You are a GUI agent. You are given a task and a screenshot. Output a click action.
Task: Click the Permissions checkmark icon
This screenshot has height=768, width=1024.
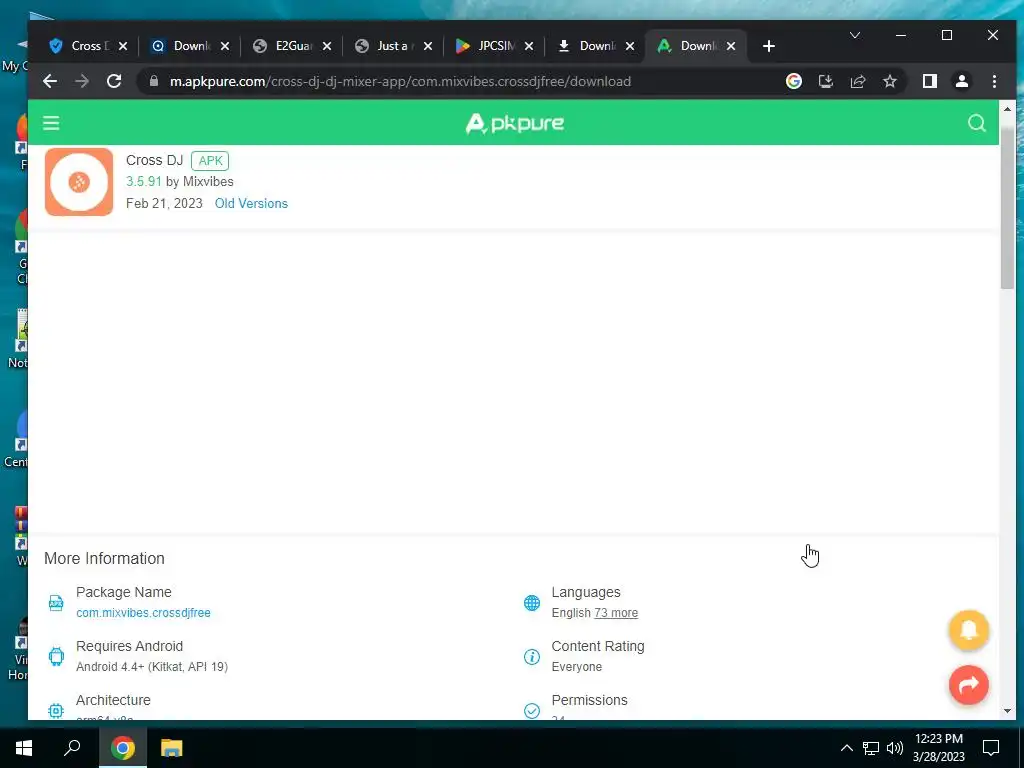tap(532, 710)
